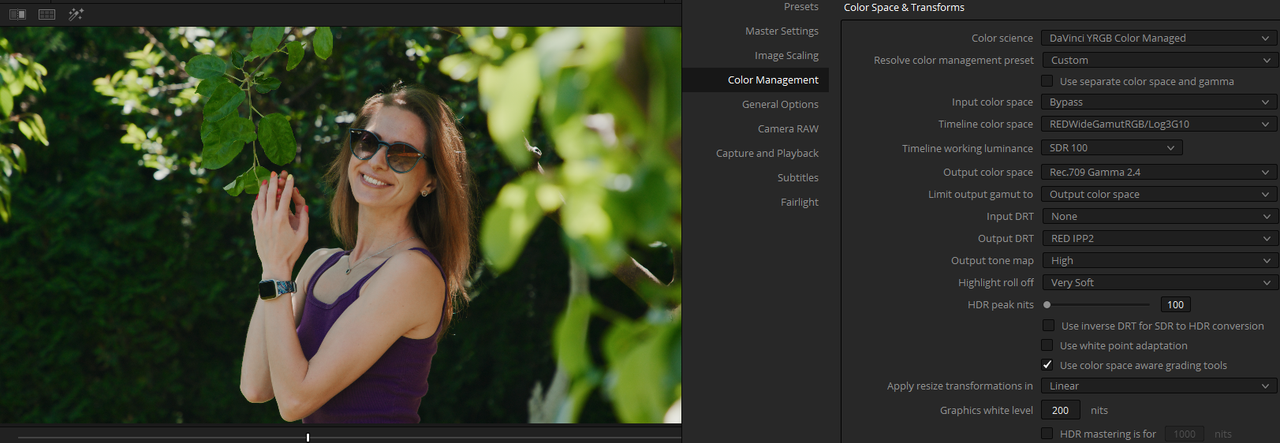Screen dimensions: 1280x443
Task: Open General Options section
Action: (780, 104)
